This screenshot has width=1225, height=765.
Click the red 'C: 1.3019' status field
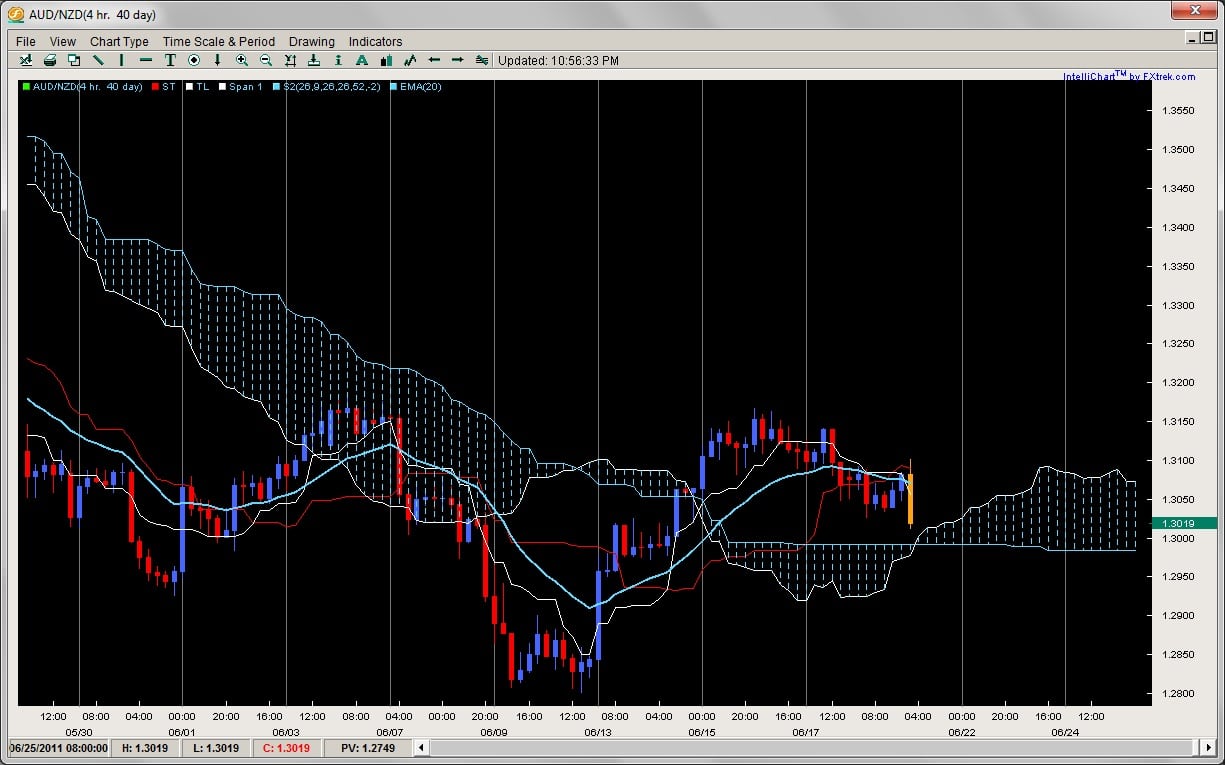click(x=286, y=748)
